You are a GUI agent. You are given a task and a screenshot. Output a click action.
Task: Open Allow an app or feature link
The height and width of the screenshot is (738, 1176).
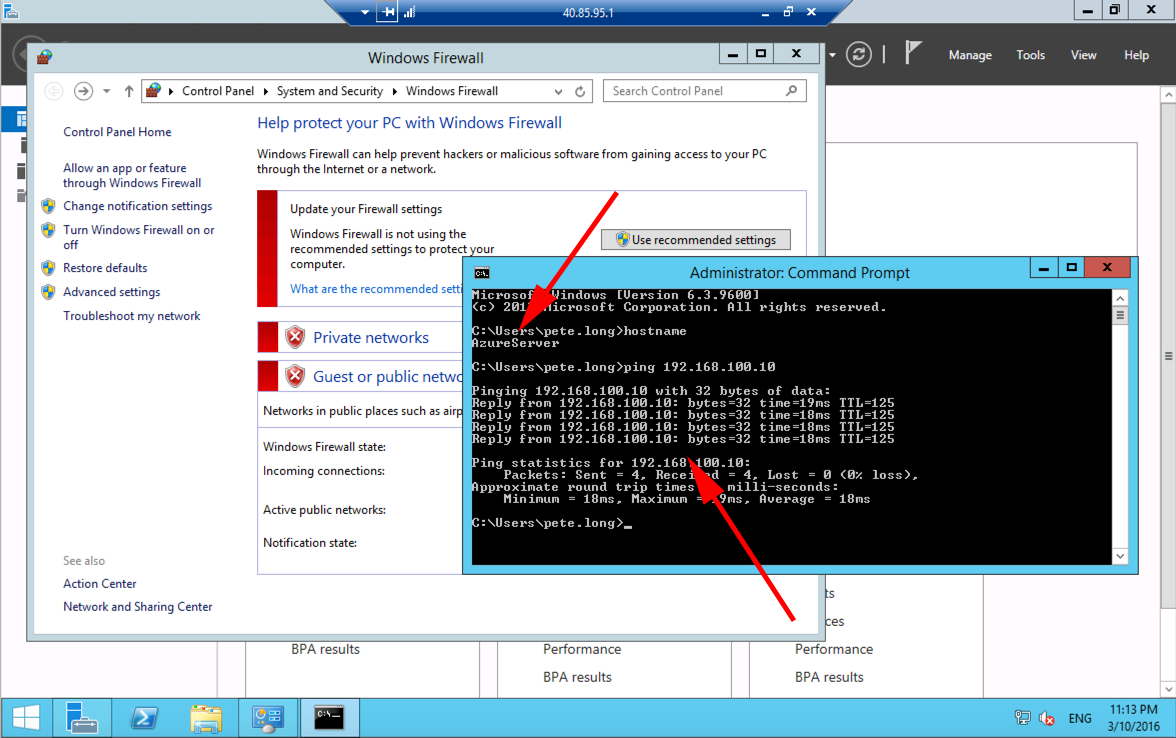132,176
